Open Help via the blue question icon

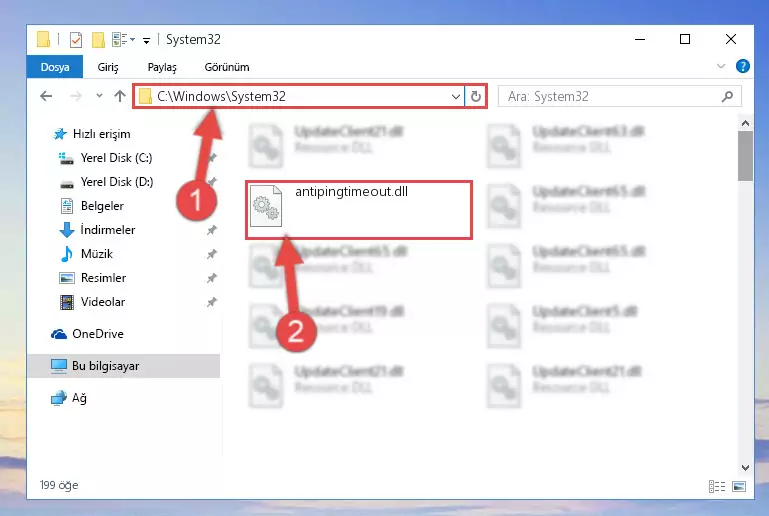click(743, 66)
